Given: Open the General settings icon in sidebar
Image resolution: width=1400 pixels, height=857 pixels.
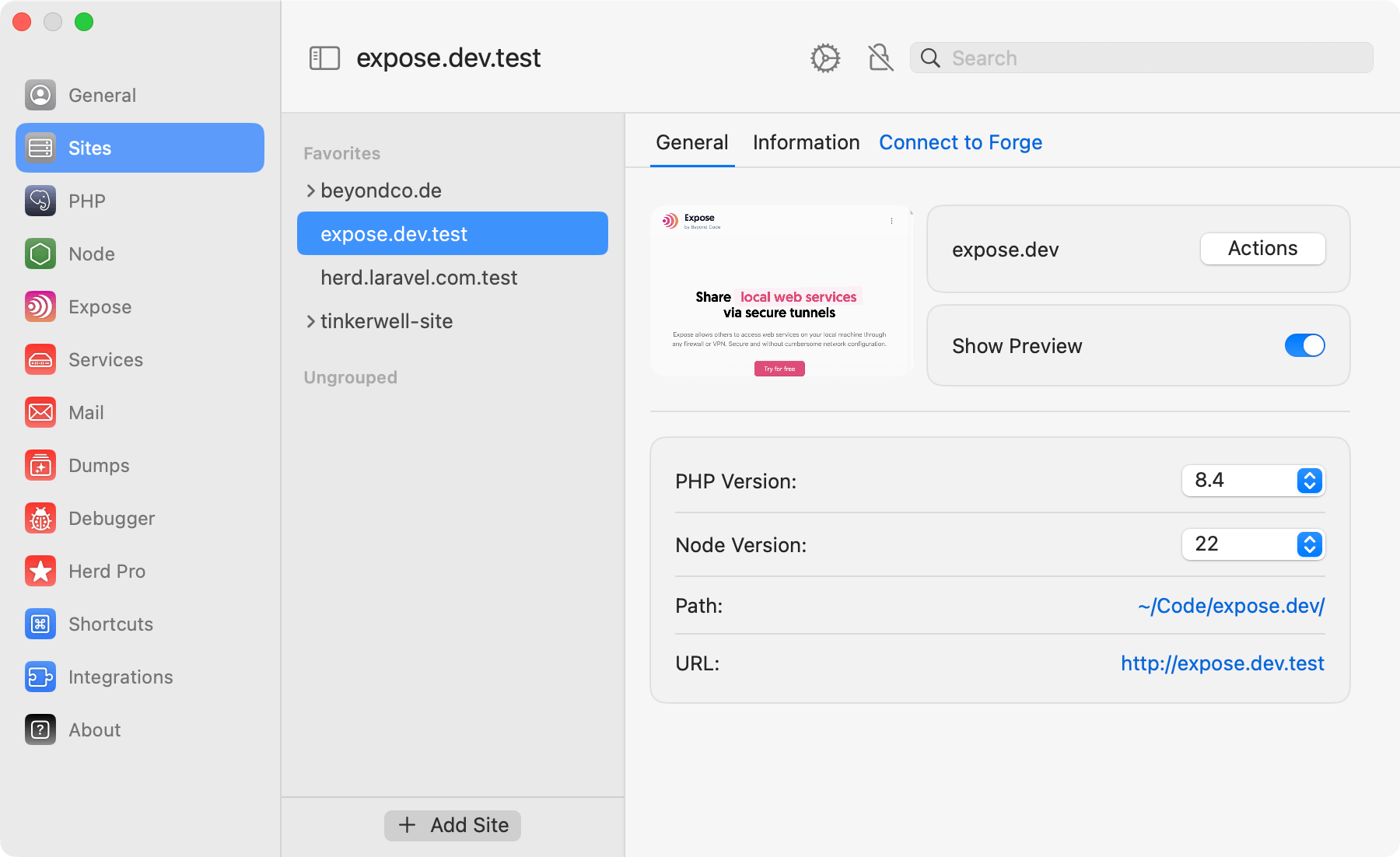Looking at the screenshot, I should tap(40, 95).
